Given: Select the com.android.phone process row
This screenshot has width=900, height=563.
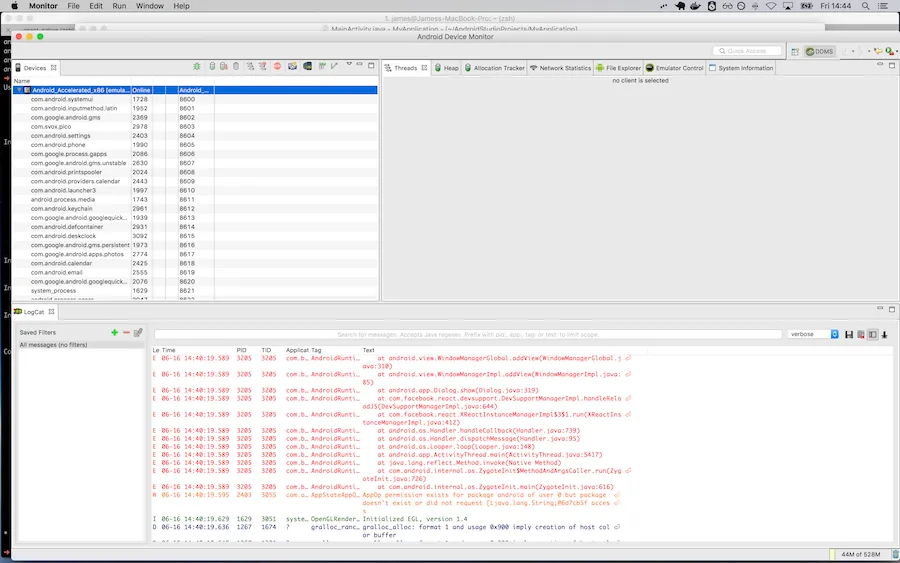Looking at the screenshot, I should point(195,145).
